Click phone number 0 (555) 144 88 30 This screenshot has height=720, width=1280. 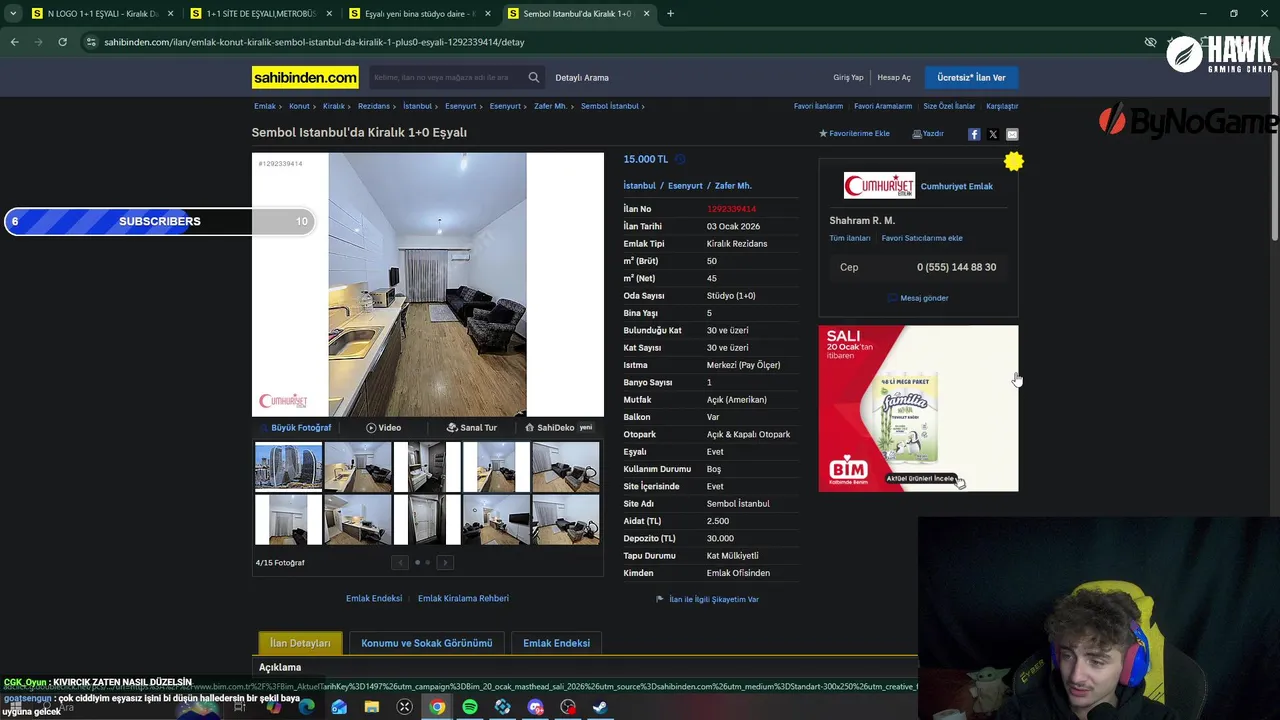click(956, 267)
